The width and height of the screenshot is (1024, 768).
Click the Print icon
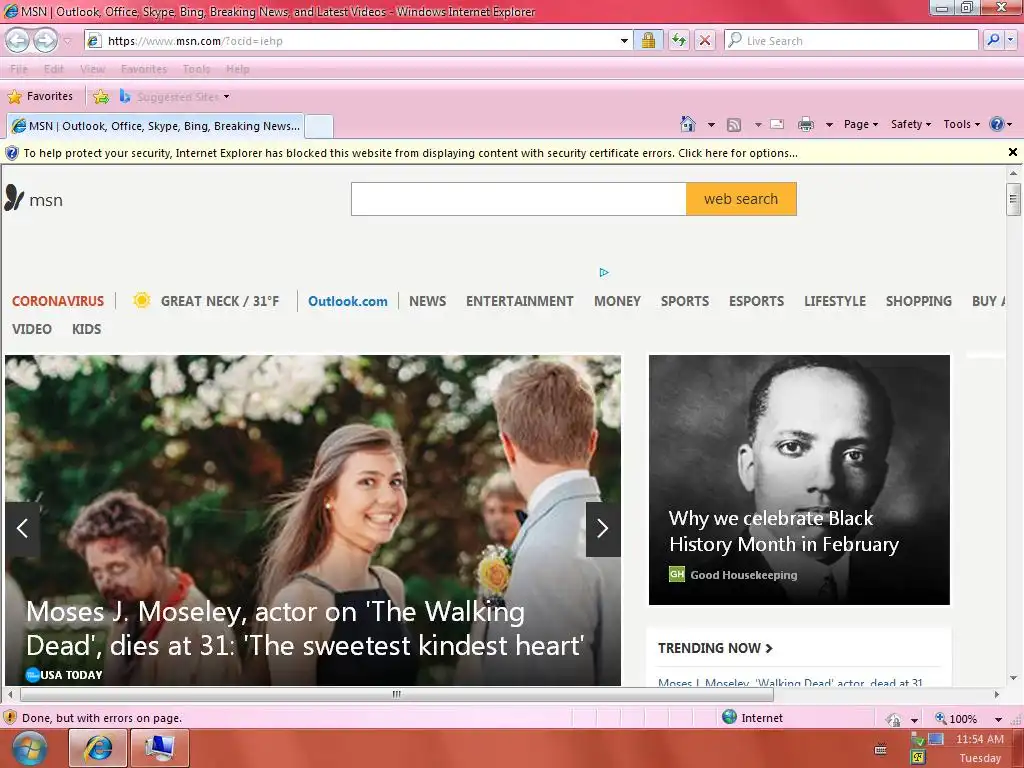point(806,124)
